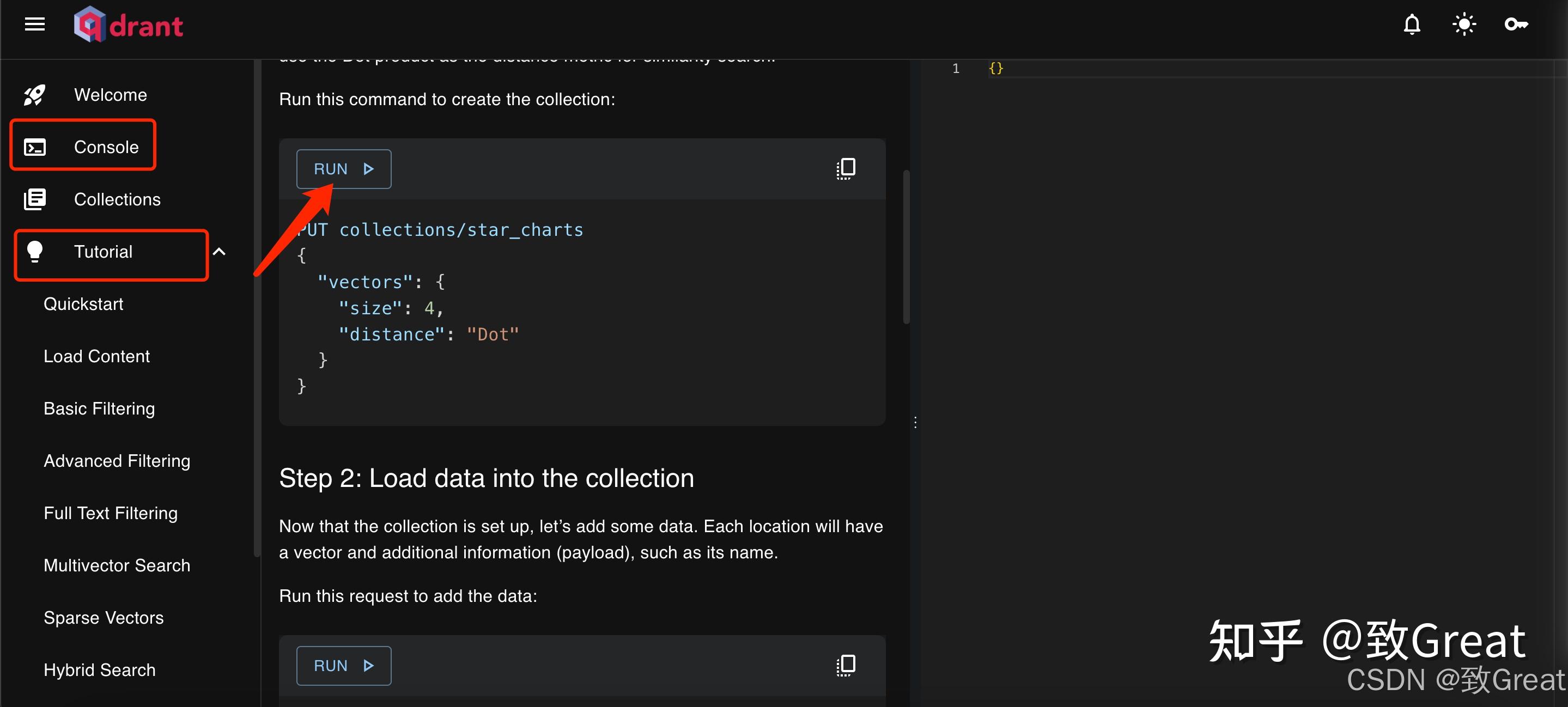Click the panel resize divider handle
Image resolution: width=1568 pixels, height=707 pixels.
coord(915,422)
